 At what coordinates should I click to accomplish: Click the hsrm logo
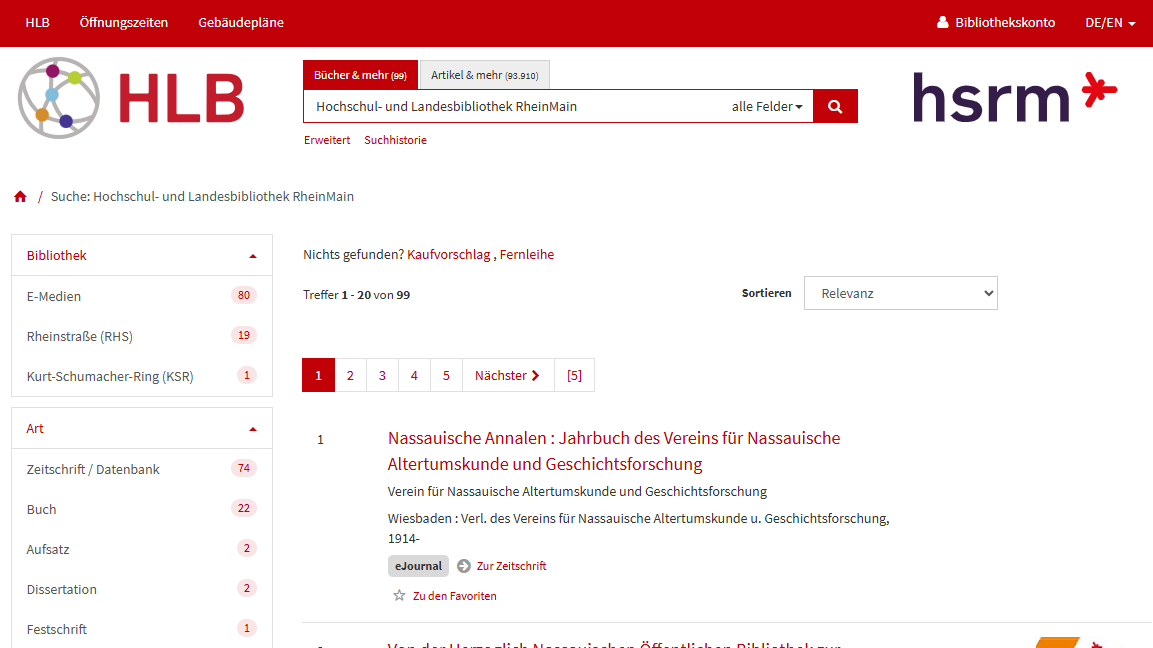click(1014, 97)
